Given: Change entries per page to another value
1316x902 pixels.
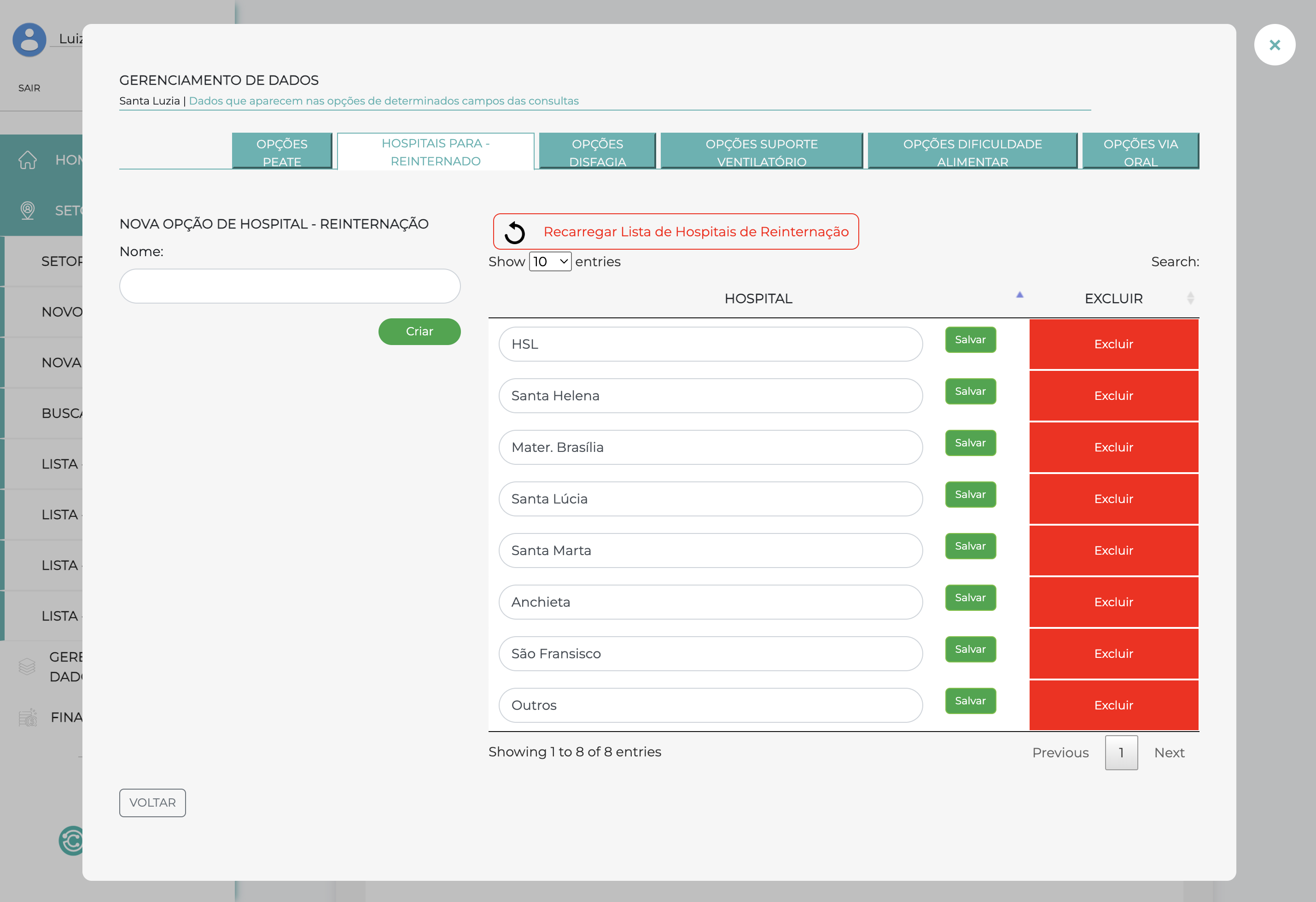Looking at the screenshot, I should click(549, 261).
